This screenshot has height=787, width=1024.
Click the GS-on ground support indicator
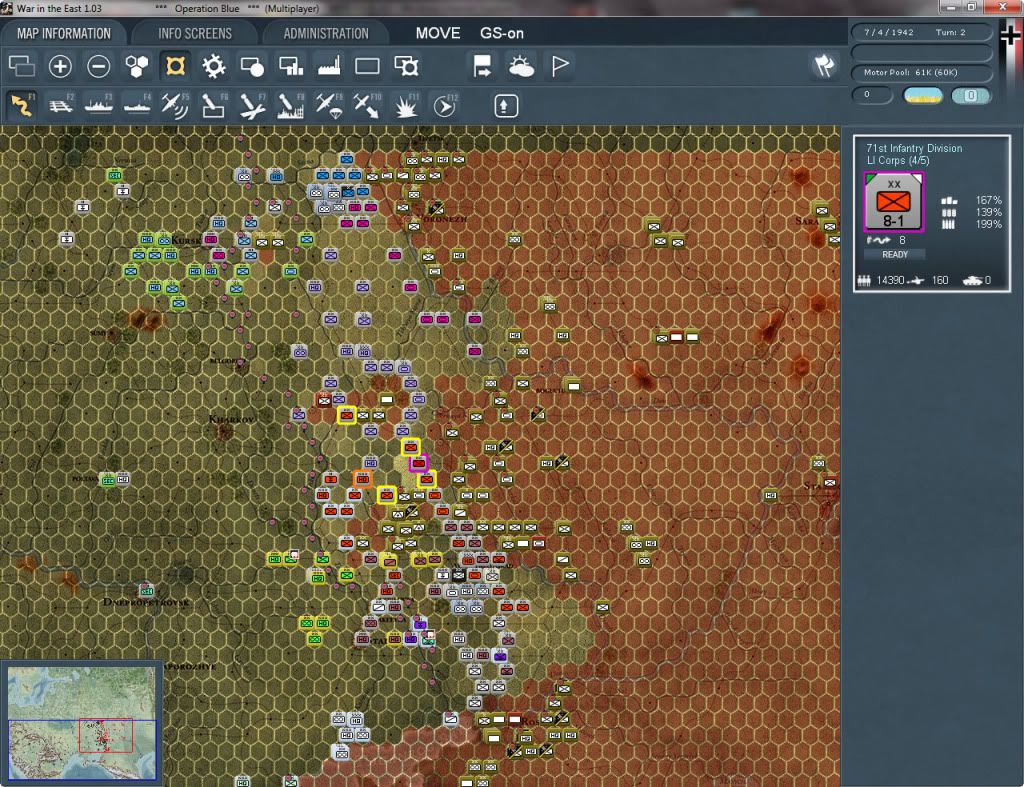click(502, 33)
